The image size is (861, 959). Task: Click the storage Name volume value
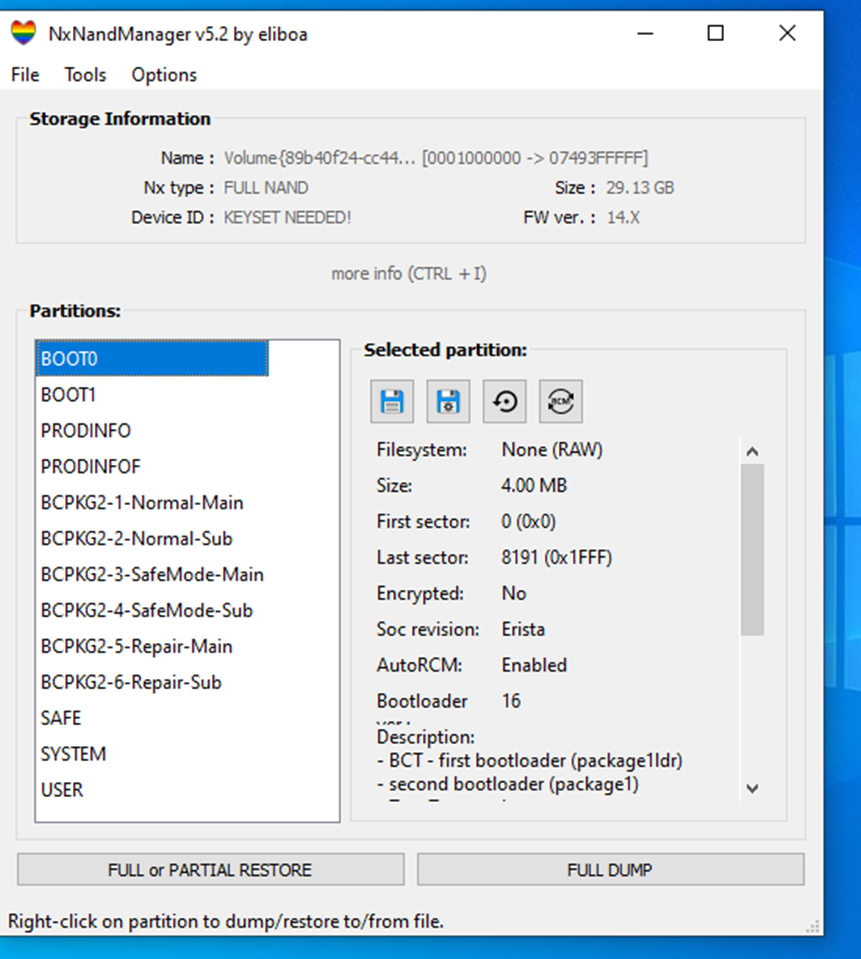[435, 158]
